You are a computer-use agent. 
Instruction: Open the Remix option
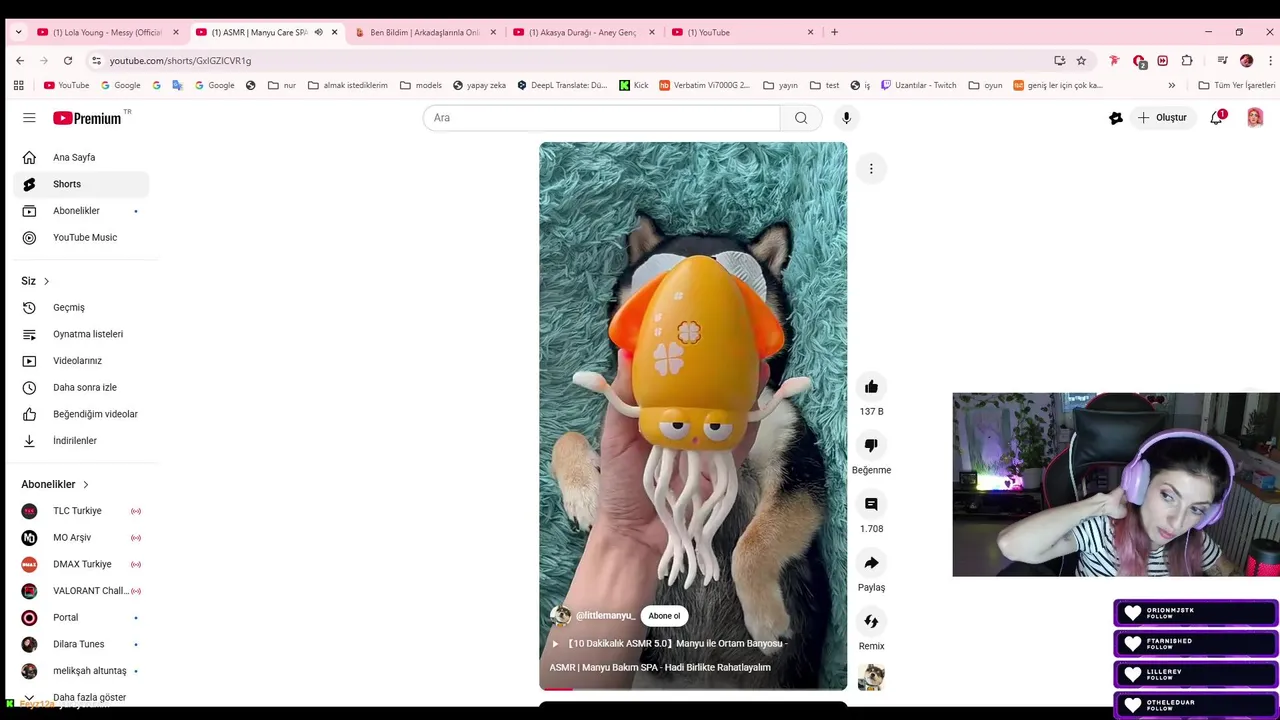[x=871, y=622]
